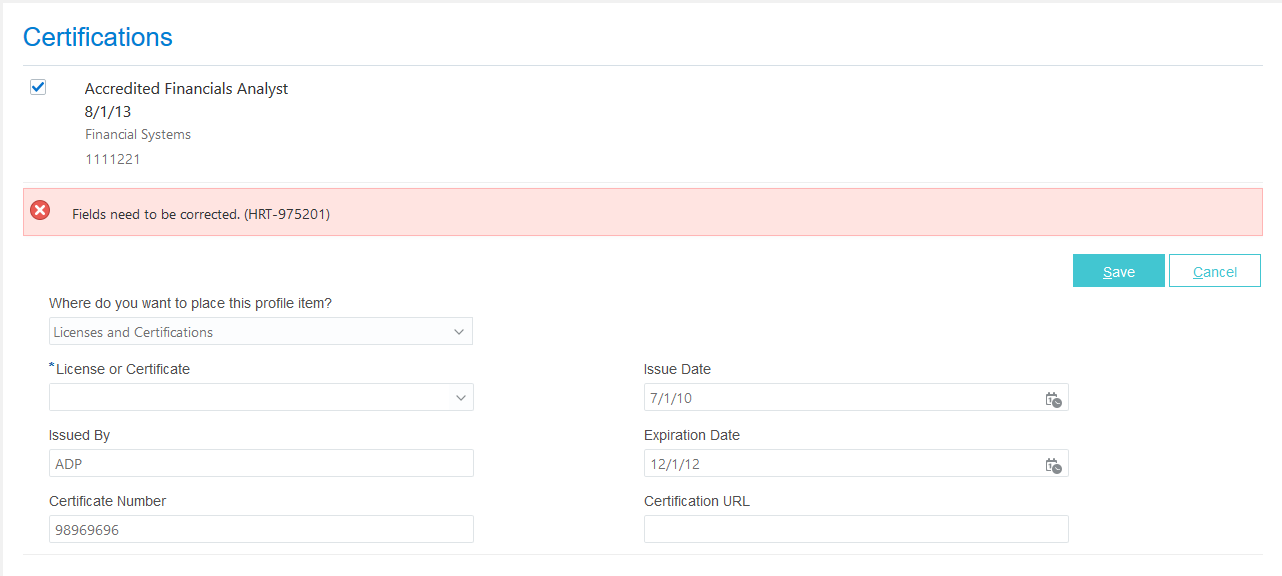Viewport: 1282px width, 576px height.
Task: Open the Issue Date calendar picker
Action: [x=1053, y=399]
